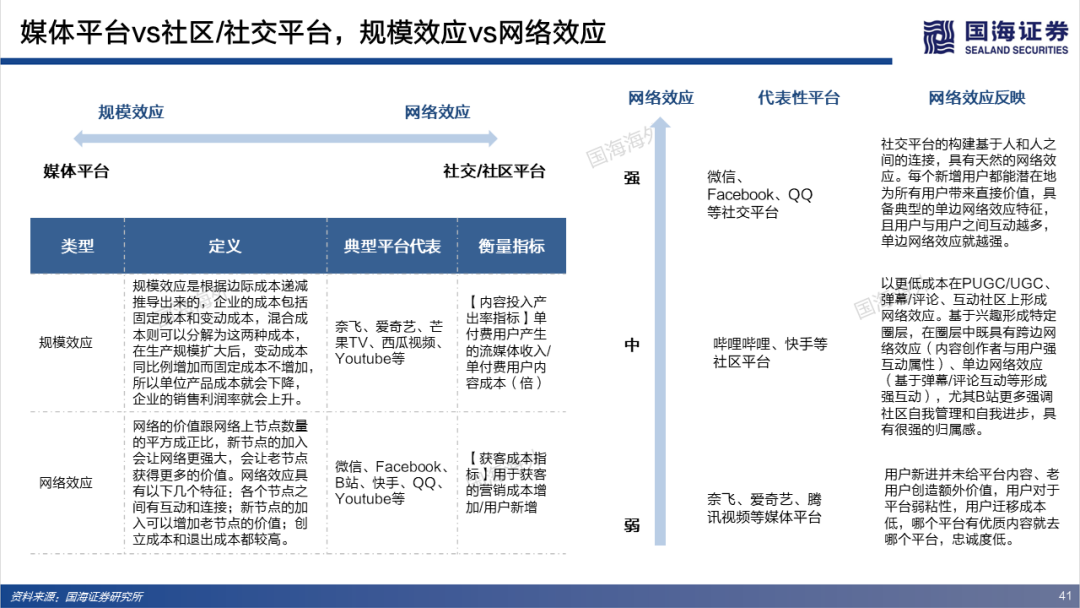This screenshot has width=1080, height=608.
Task: Click the vertical upward arrow
Action: click(661, 331)
